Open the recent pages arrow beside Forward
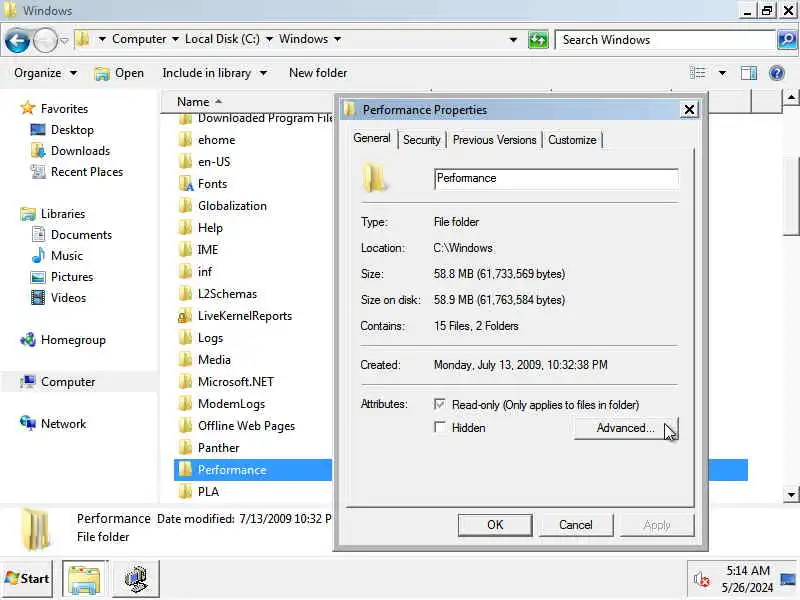The height and width of the screenshot is (600, 800). pos(64,40)
